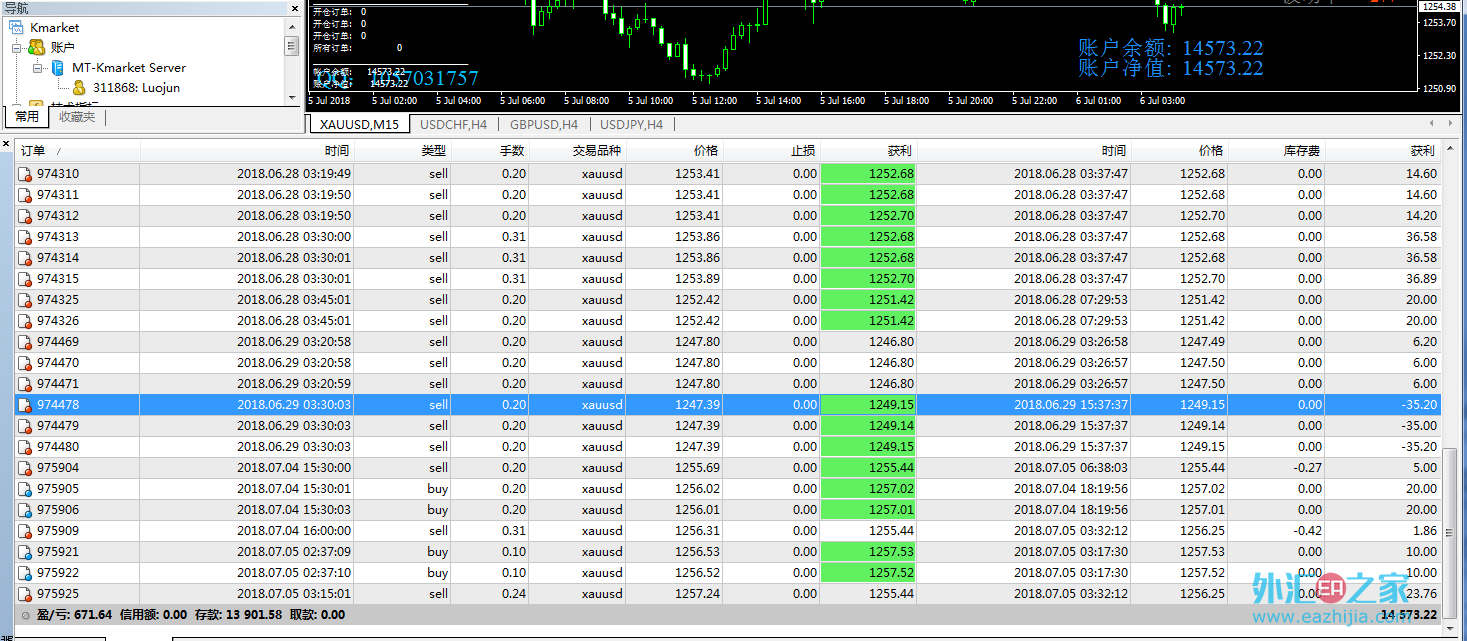Click the buy order icon for 975905

tap(26, 489)
